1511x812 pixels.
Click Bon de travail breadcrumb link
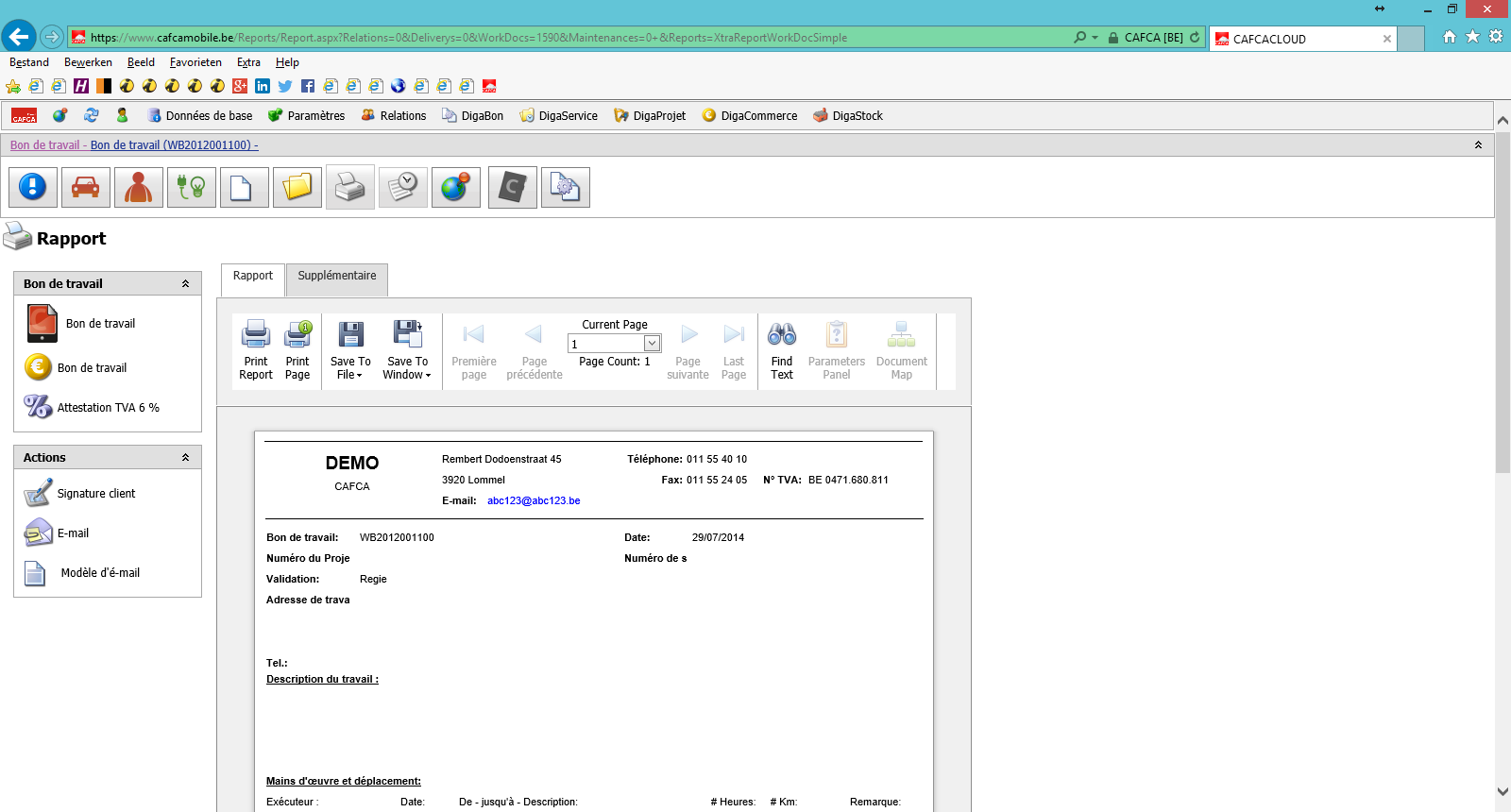(44, 144)
